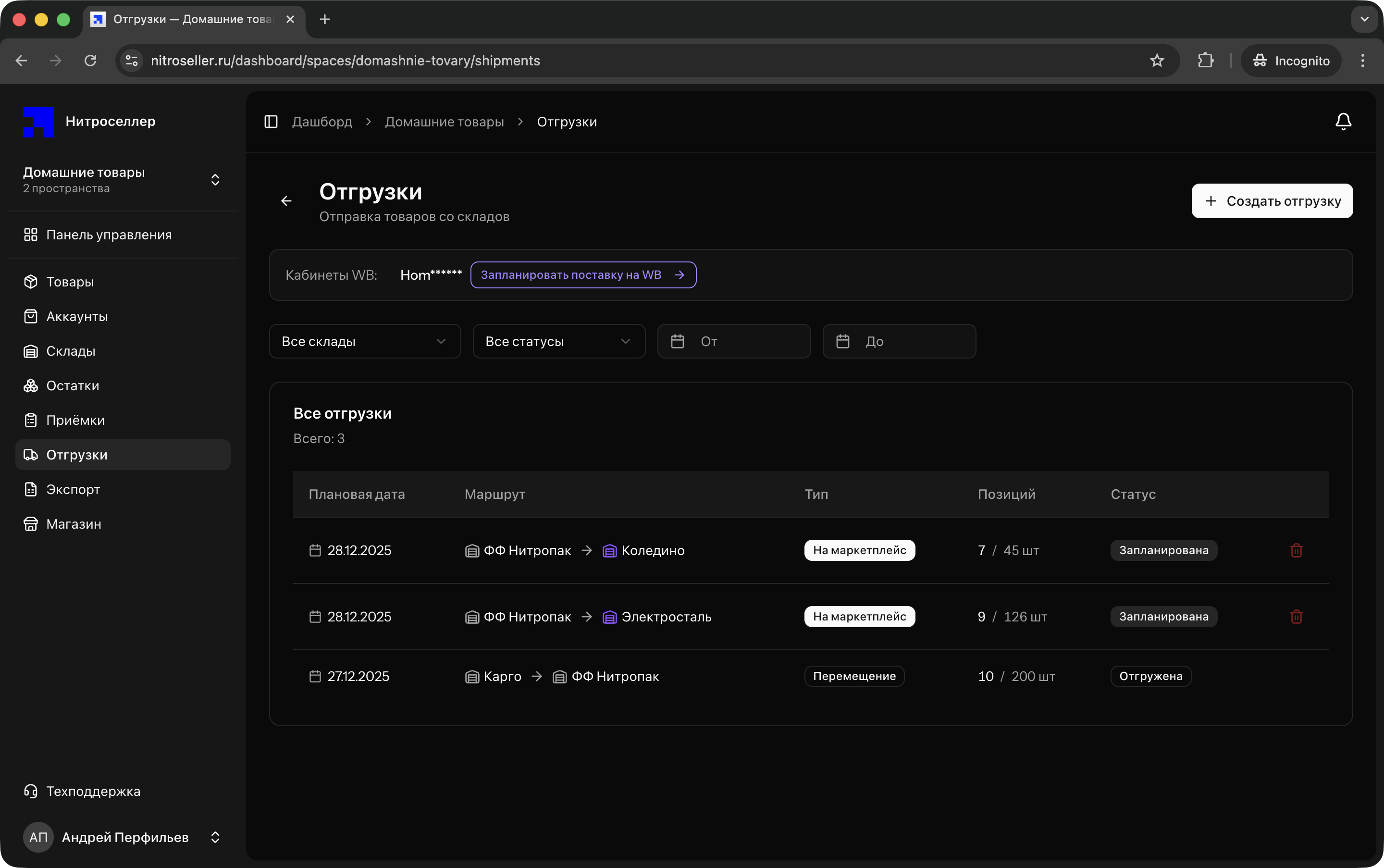Viewport: 1384px width, 868px height.
Task: Click the Нитроселлер logo icon
Action: pyautogui.click(x=38, y=122)
